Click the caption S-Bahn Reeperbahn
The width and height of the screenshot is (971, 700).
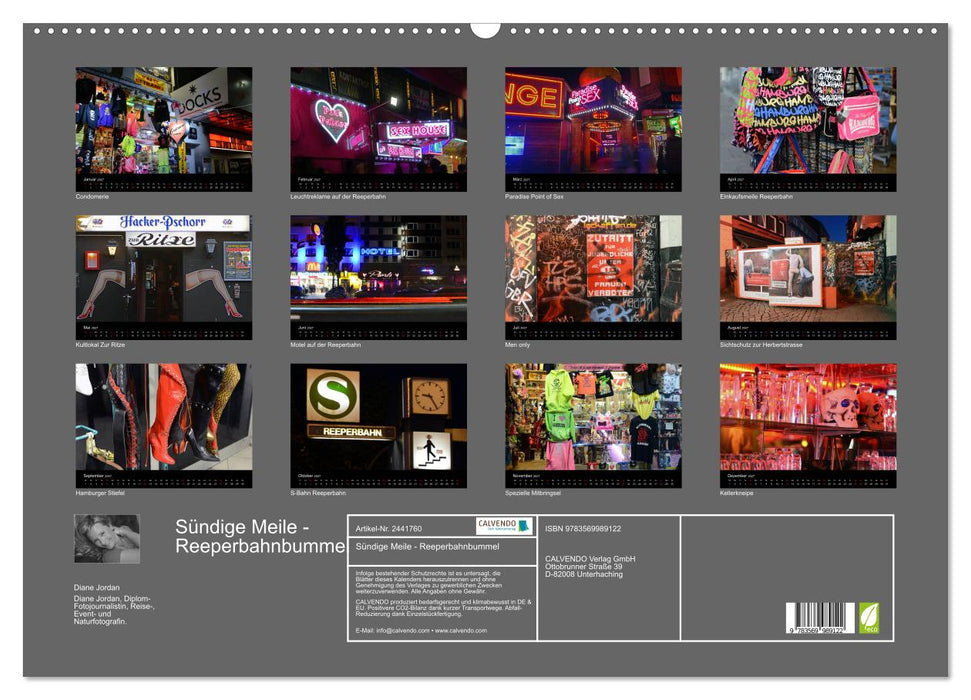[x=318, y=493]
